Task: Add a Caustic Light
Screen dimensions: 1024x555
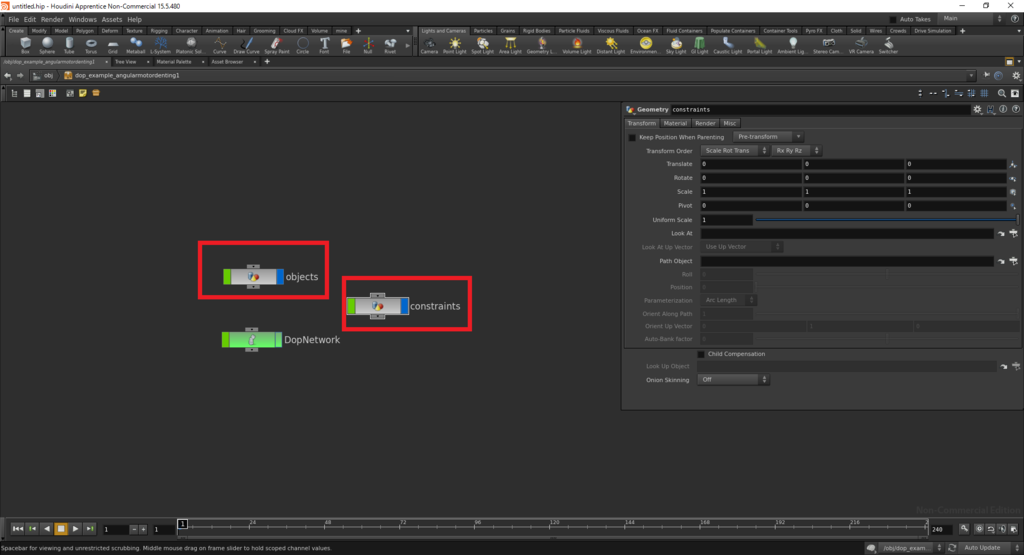Action: (728, 45)
